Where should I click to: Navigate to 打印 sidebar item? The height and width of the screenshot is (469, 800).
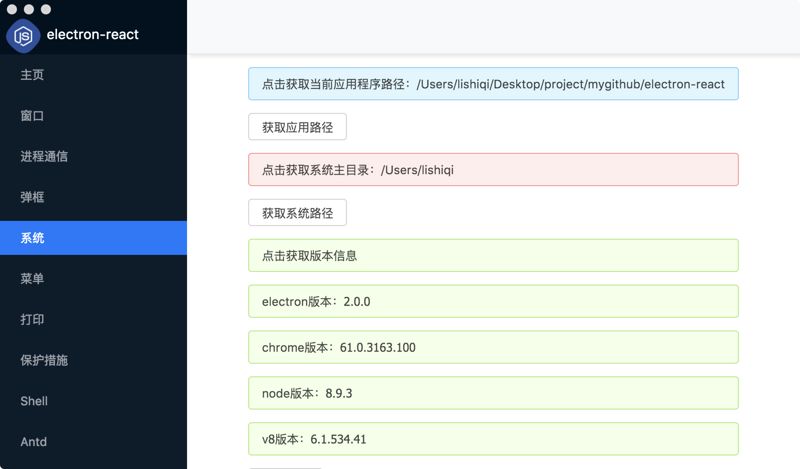tap(93, 319)
